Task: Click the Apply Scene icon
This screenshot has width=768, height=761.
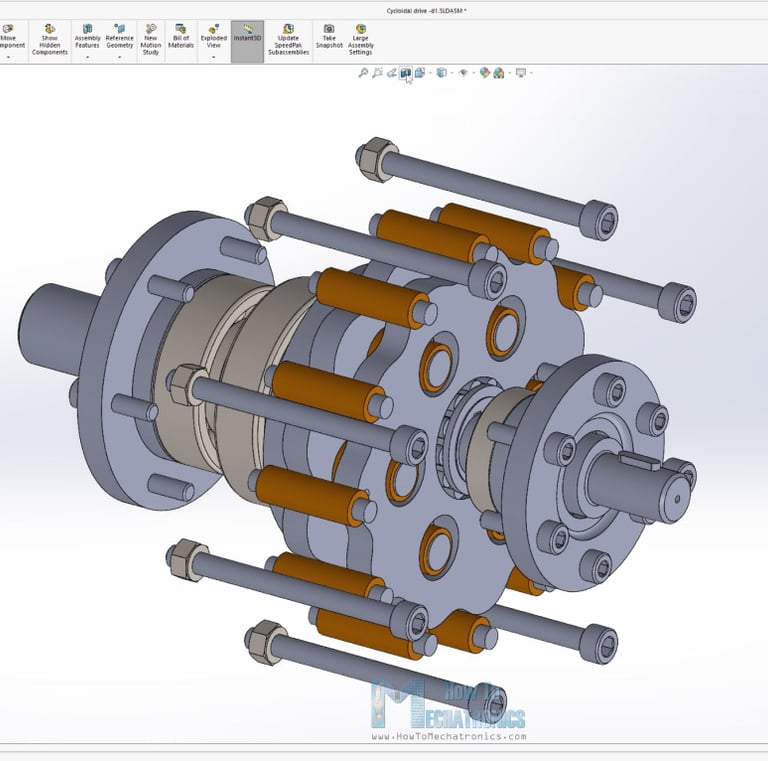Action: (x=499, y=73)
